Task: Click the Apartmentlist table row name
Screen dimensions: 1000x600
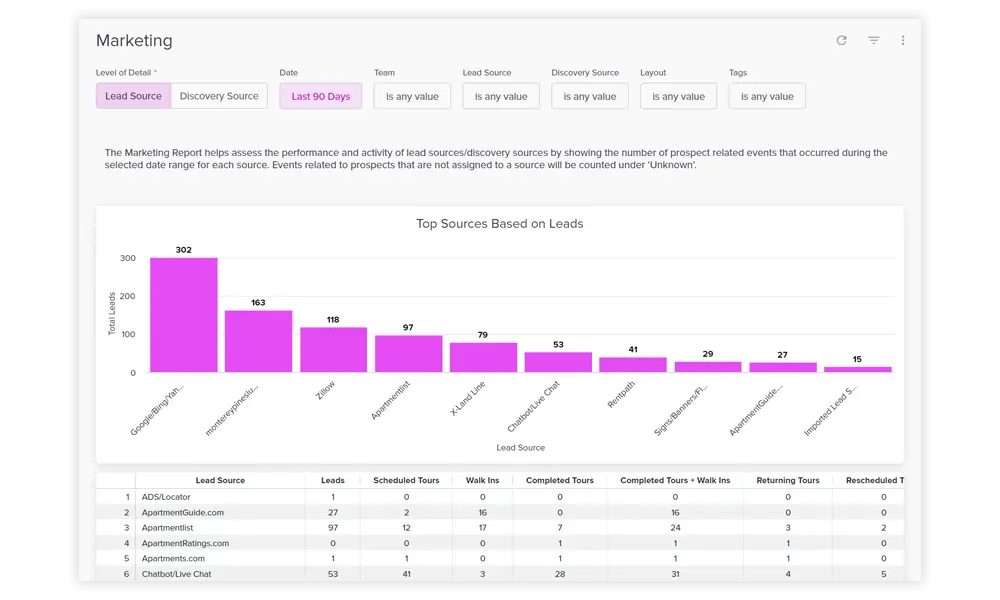Action: point(167,527)
